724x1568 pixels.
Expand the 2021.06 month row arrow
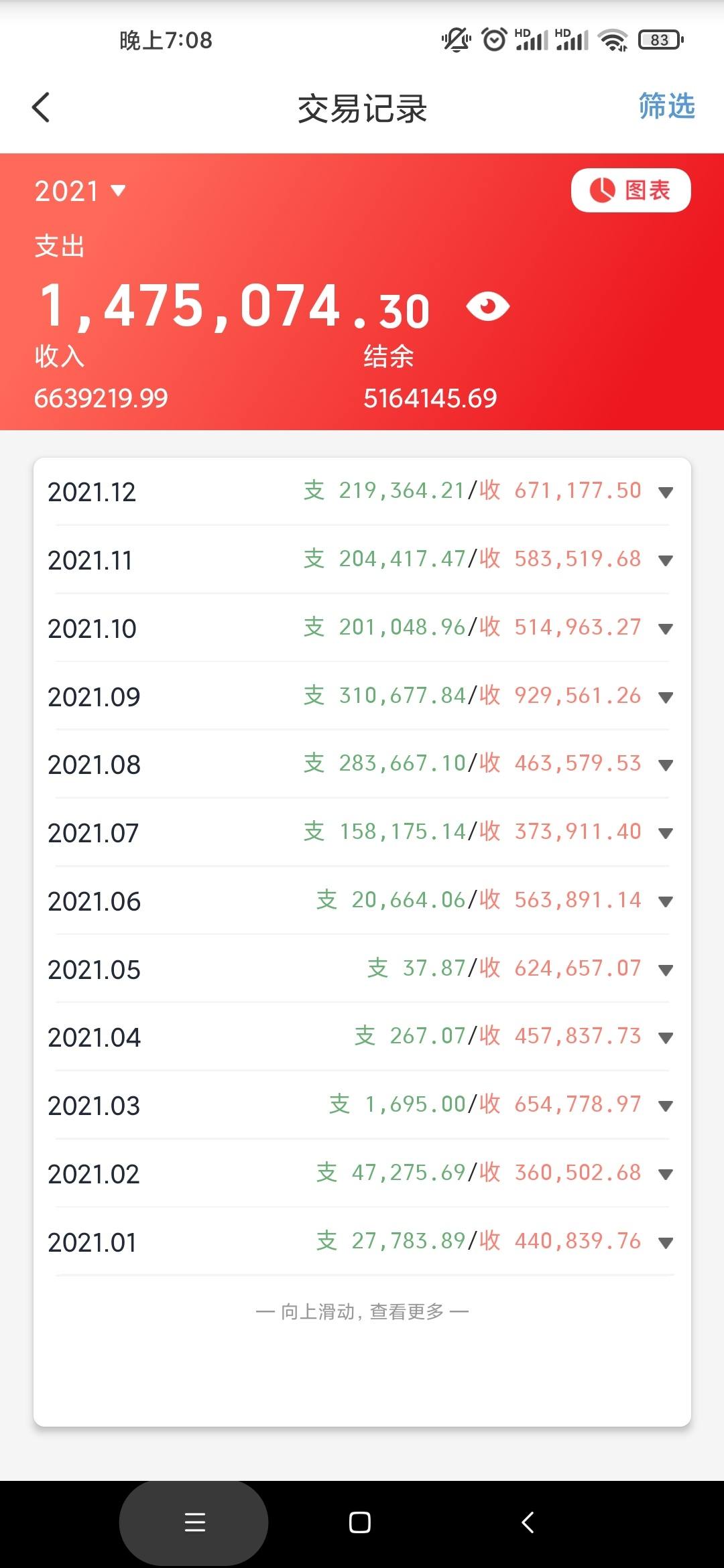(665, 902)
